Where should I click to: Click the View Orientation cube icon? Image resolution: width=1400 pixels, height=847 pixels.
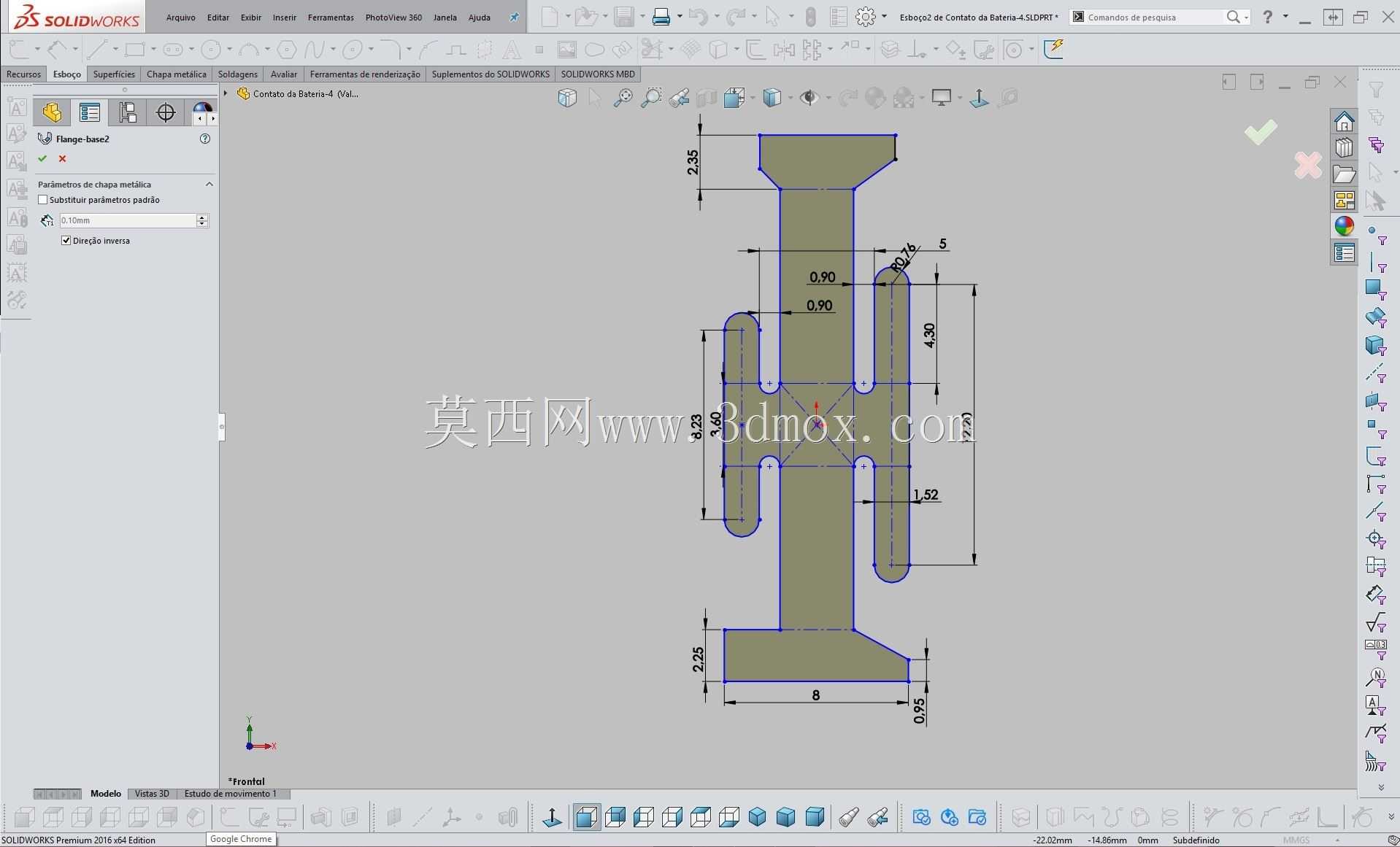pyautogui.click(x=567, y=97)
